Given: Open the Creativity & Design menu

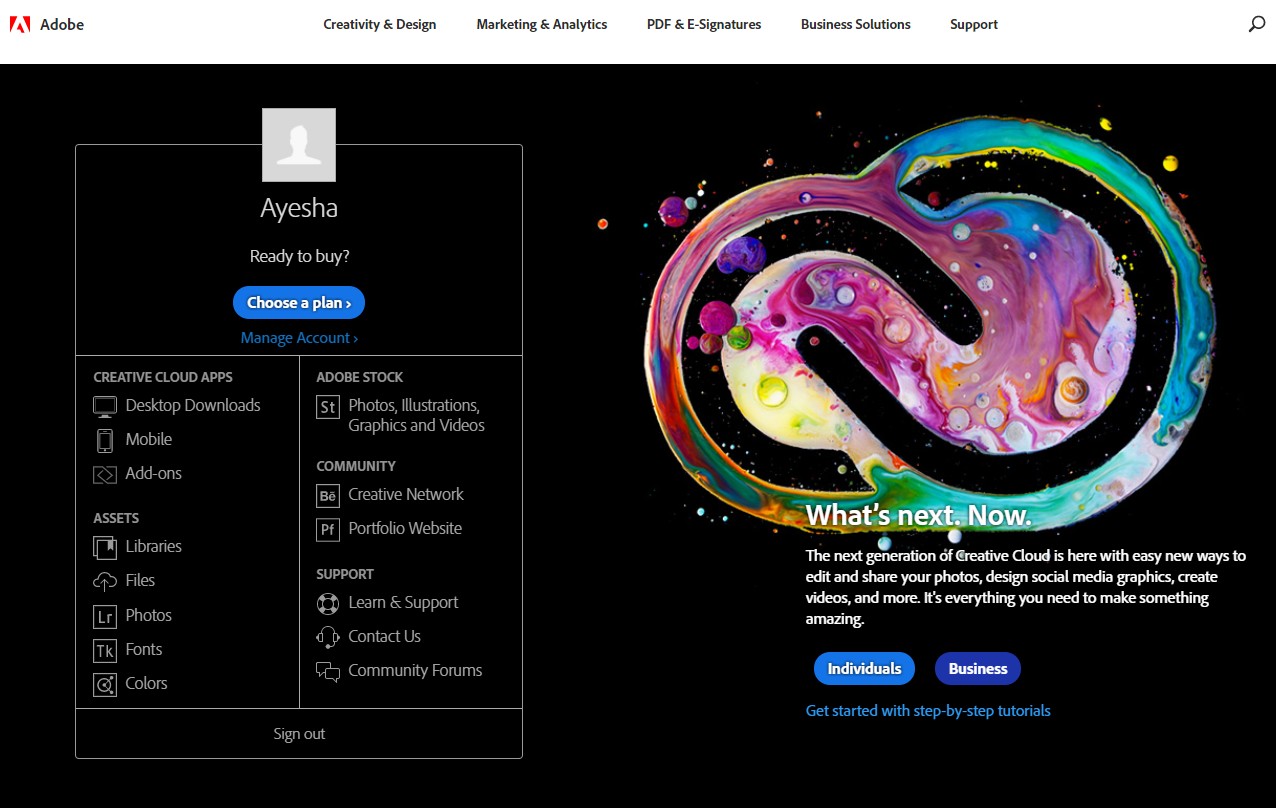Looking at the screenshot, I should [x=379, y=24].
